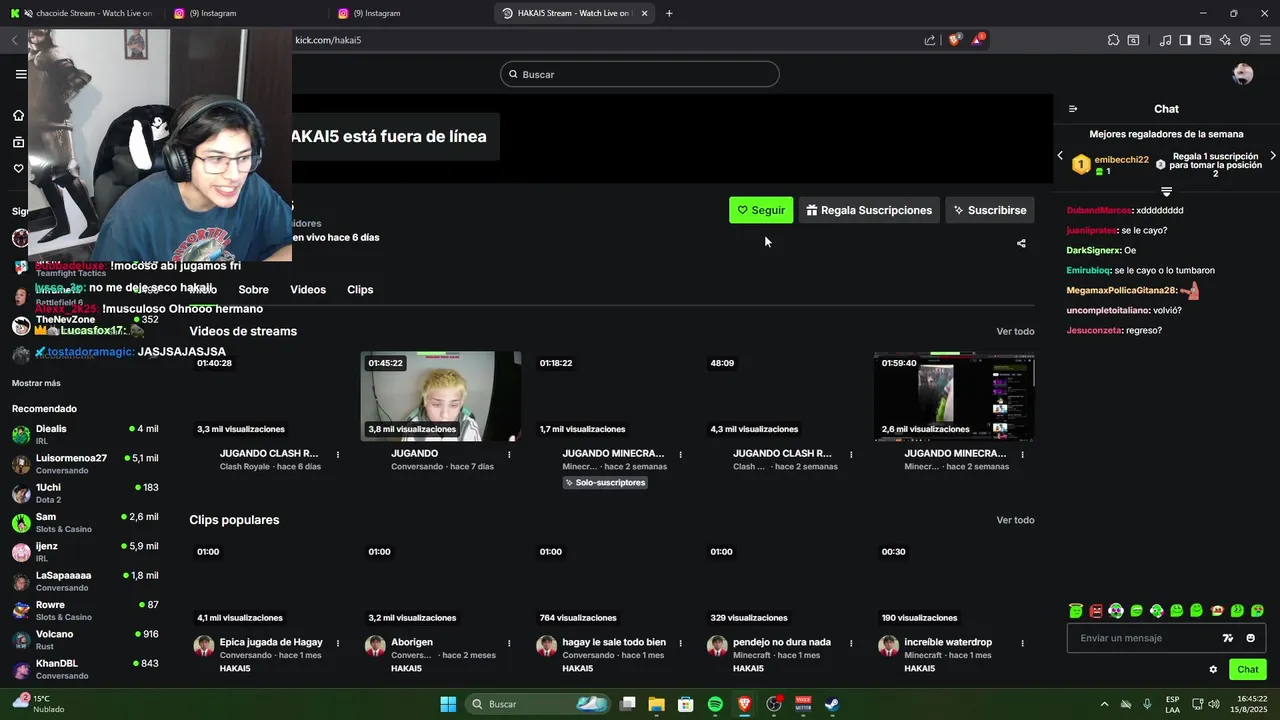Click the Regala Suscripciones button
Screen dimensions: 1280x720
coord(869,210)
